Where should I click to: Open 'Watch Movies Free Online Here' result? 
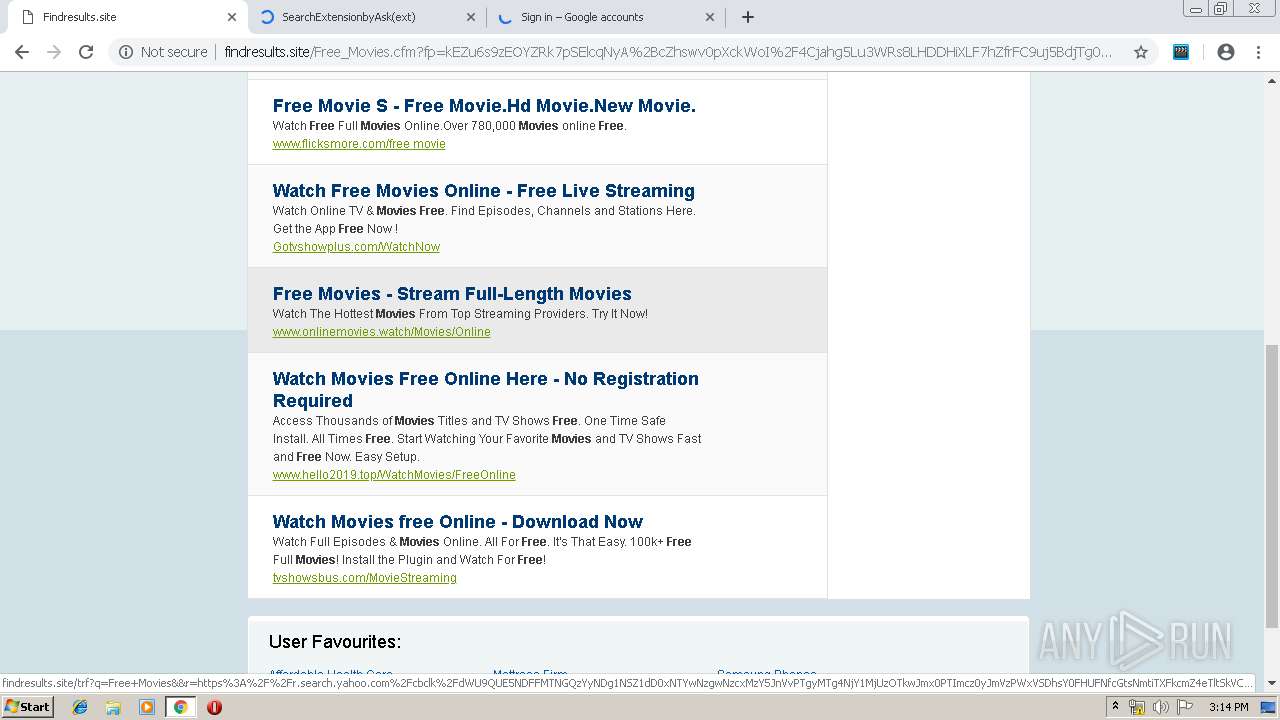[x=486, y=390]
